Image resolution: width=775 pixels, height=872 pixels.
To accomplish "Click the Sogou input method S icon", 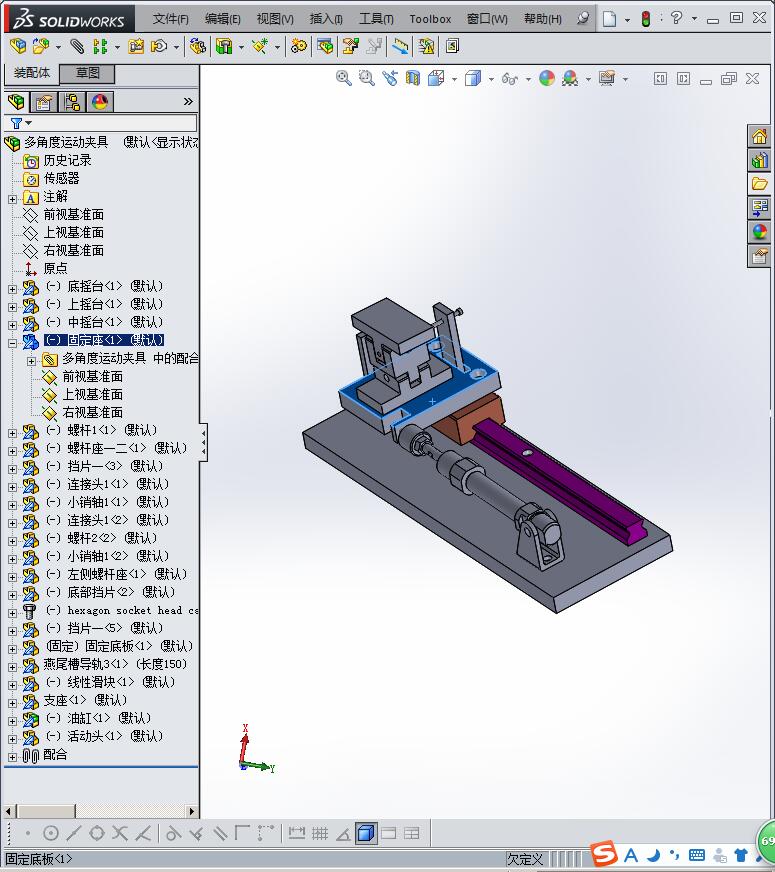I will 604,854.
